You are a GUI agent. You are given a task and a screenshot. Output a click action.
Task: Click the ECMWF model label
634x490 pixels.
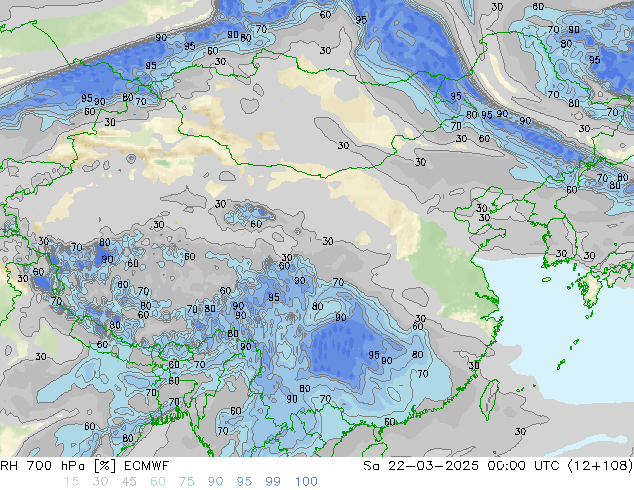[146, 466]
